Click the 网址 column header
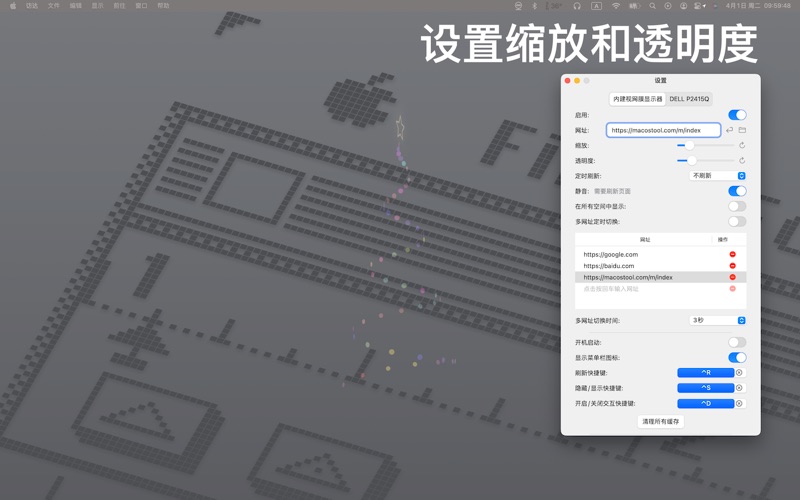 point(645,239)
